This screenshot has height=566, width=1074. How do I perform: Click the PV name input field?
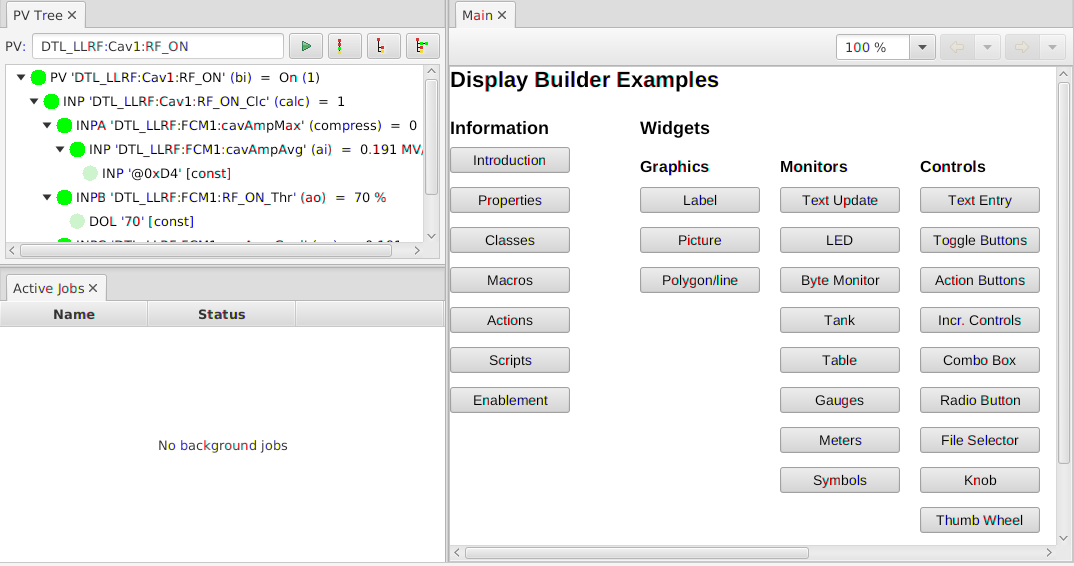[158, 46]
